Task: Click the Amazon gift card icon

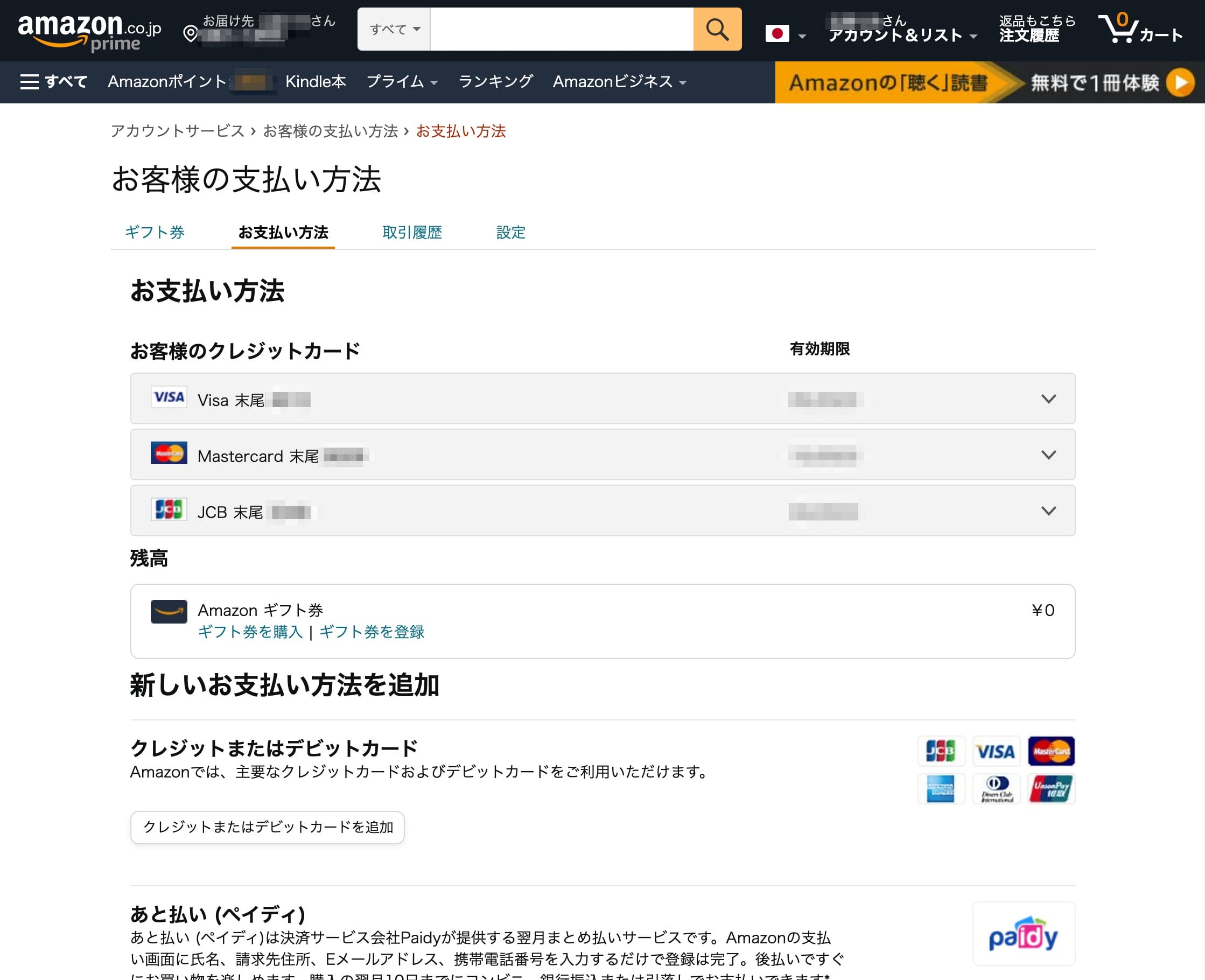Action: 169,611
